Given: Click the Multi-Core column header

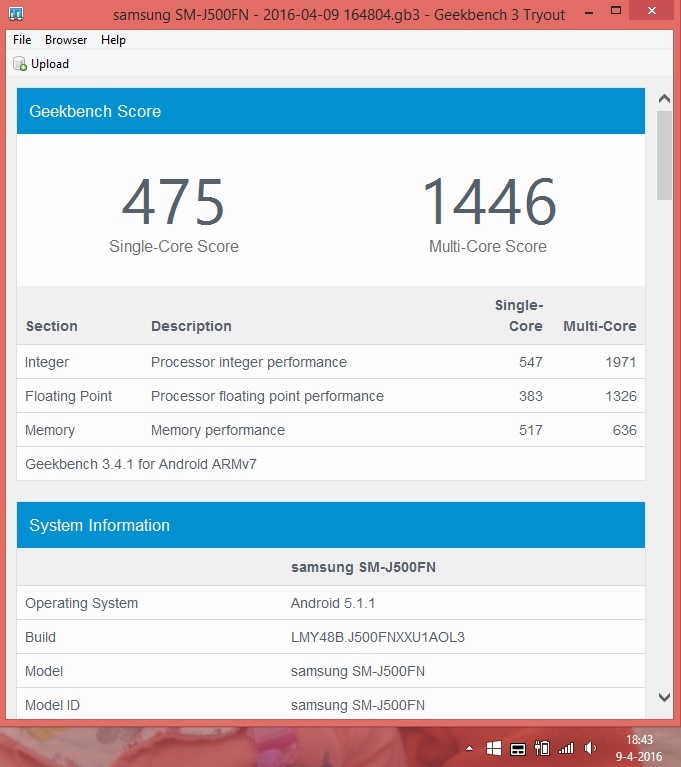Looking at the screenshot, I should coord(600,326).
